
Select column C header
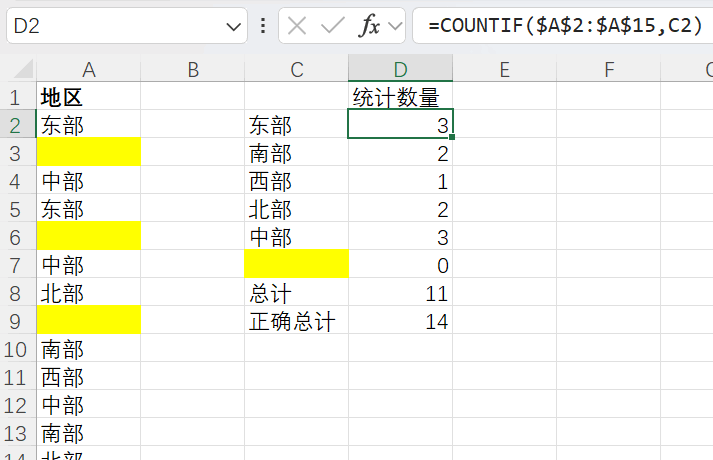[x=296, y=70]
